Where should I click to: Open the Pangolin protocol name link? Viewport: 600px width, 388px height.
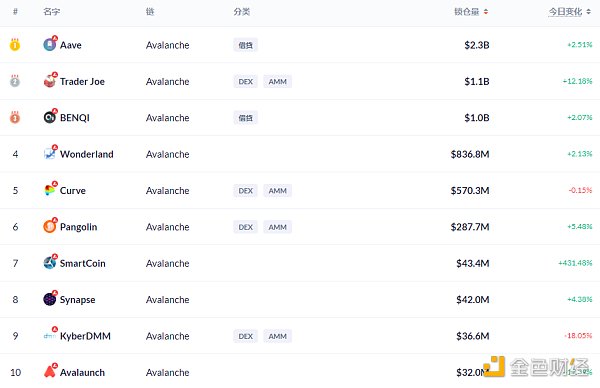click(78, 227)
